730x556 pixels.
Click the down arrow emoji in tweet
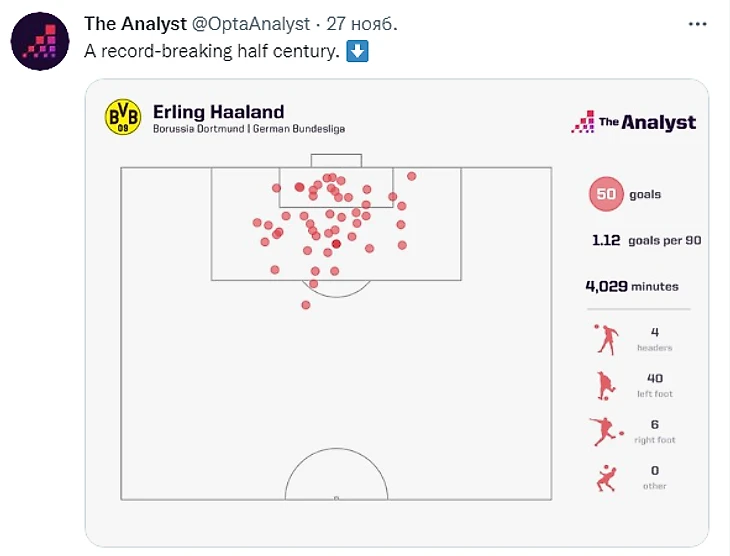357,50
